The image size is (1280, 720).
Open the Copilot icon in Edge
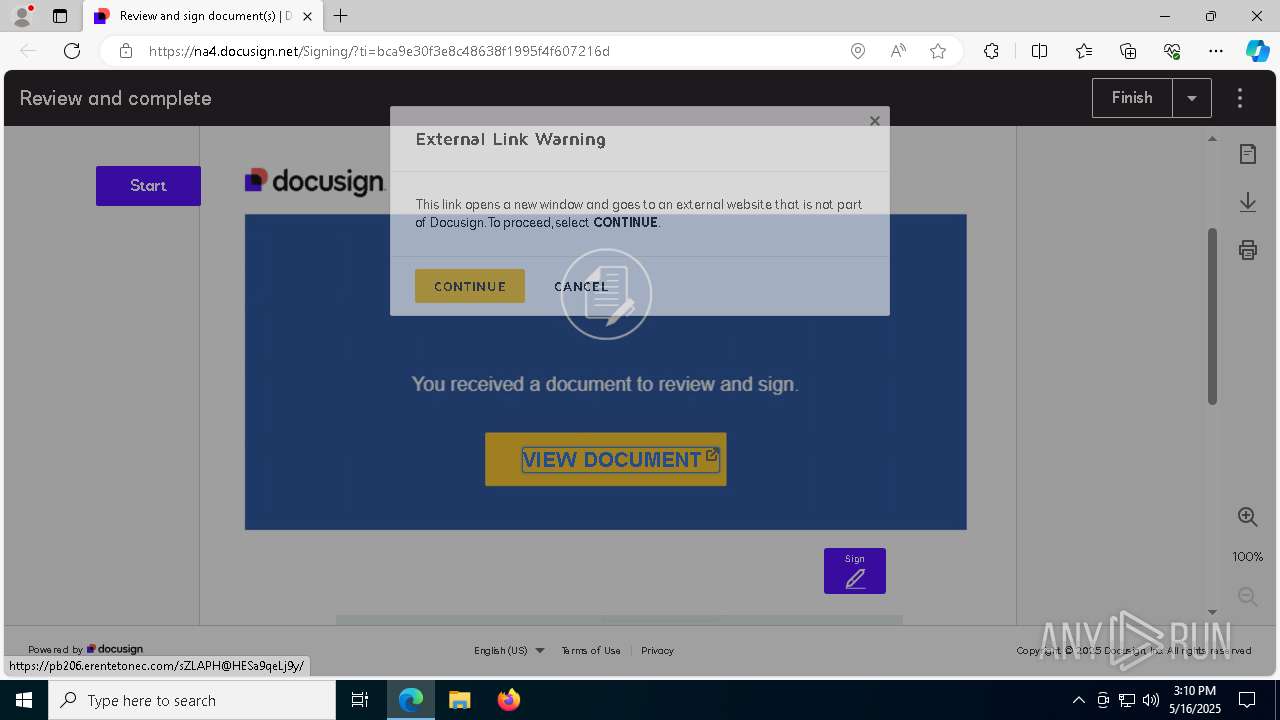coord(1257,51)
